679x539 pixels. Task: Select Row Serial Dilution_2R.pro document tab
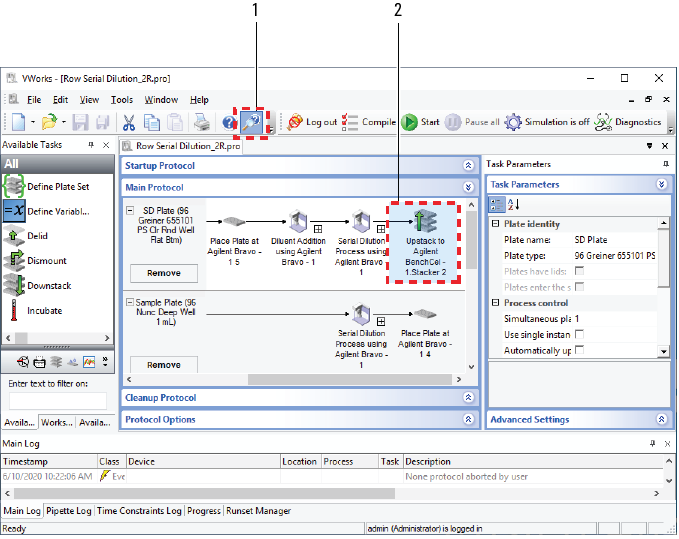tap(182, 146)
